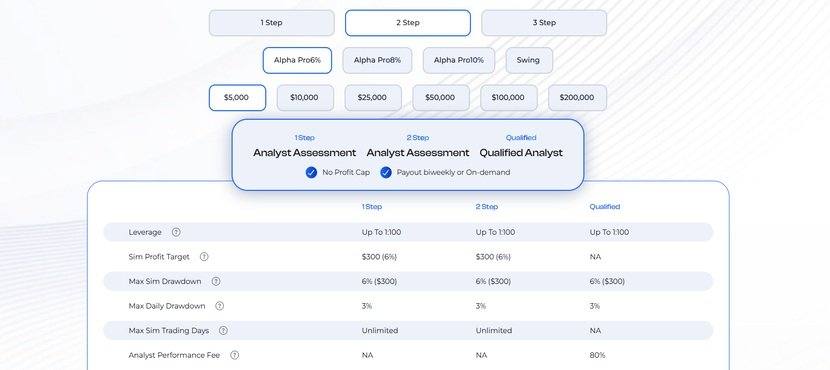This screenshot has width=830, height=370.
Task: Click the 2 Step $300 (6%) profit target
Action: (x=493, y=257)
